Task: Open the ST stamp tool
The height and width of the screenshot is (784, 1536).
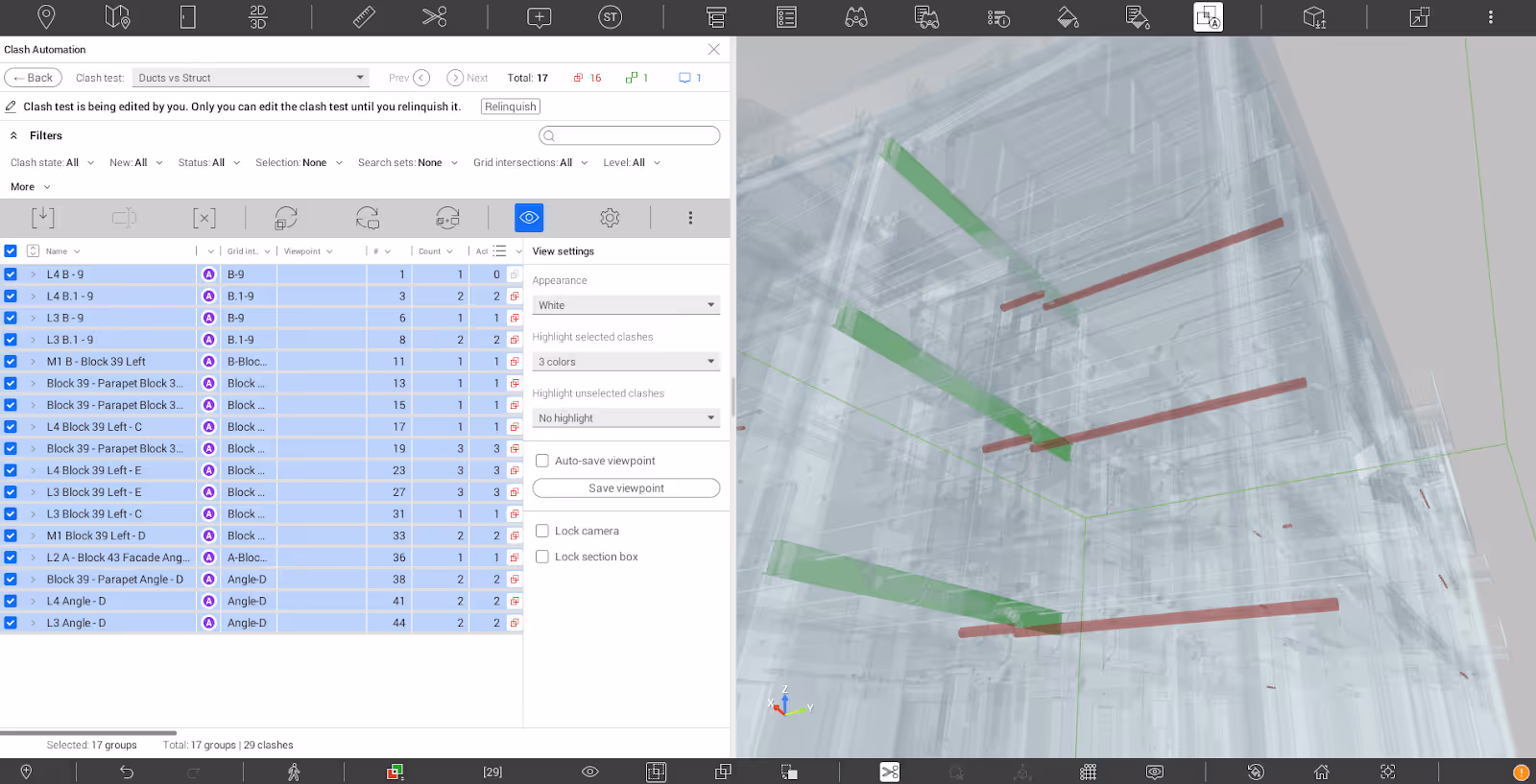Action: (x=610, y=16)
